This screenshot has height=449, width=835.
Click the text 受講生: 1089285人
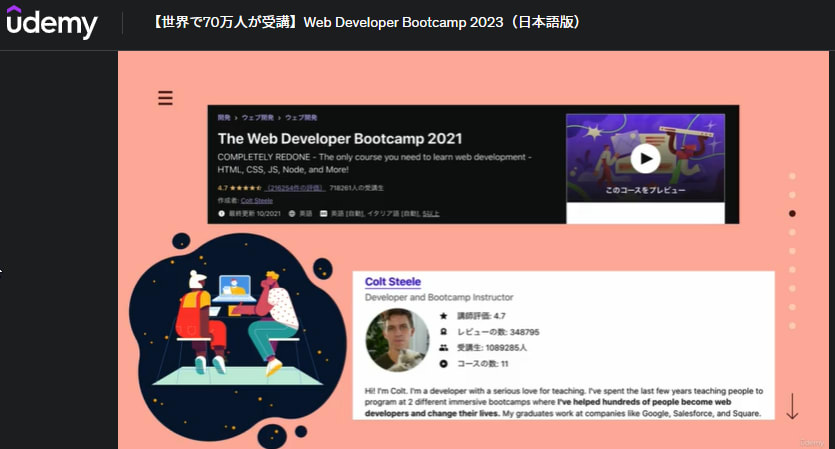pos(492,348)
